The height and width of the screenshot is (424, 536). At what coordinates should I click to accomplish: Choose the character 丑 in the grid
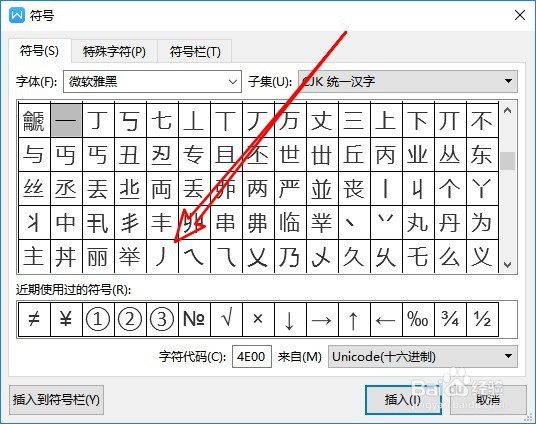130,155
